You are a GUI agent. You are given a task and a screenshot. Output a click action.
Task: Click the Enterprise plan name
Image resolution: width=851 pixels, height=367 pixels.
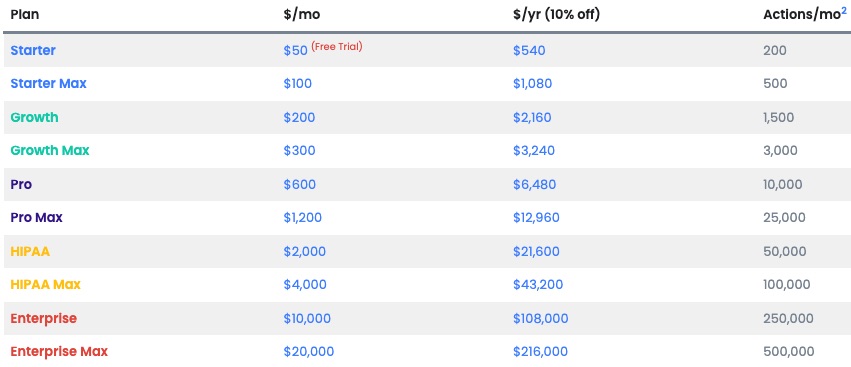coord(43,318)
